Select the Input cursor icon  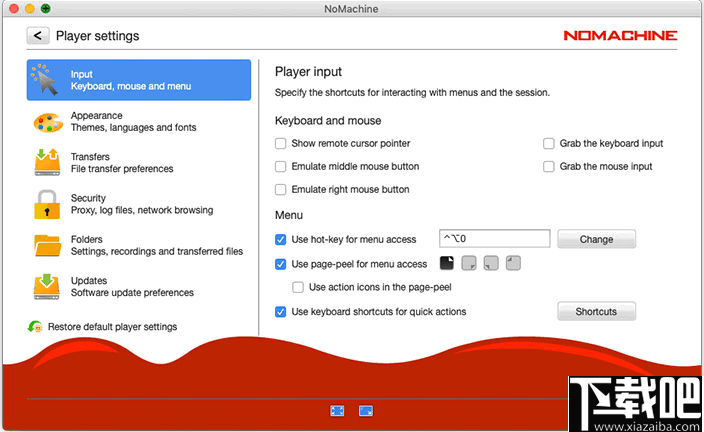click(45, 79)
